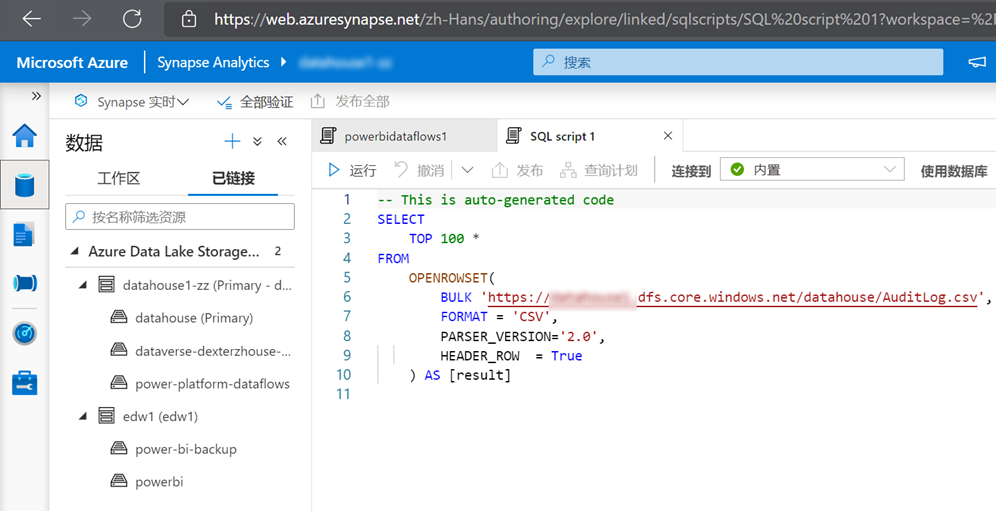Click 使用数据库 label
996x511 pixels.
click(954, 171)
